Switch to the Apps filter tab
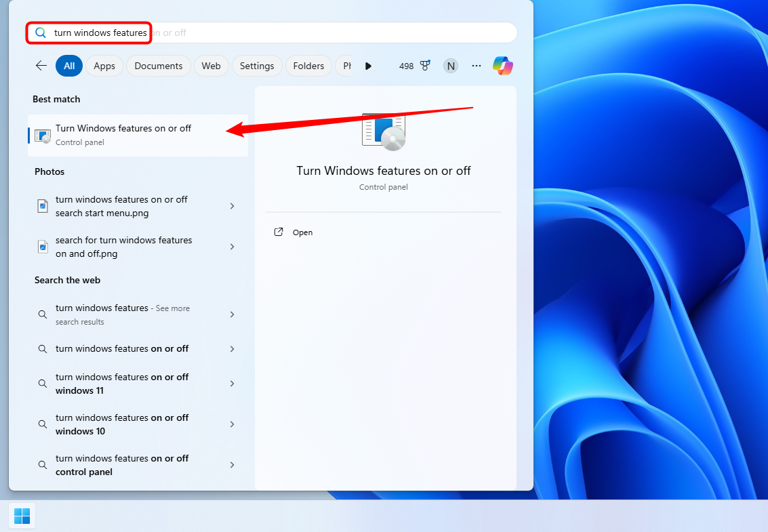This screenshot has width=768, height=532. point(104,66)
